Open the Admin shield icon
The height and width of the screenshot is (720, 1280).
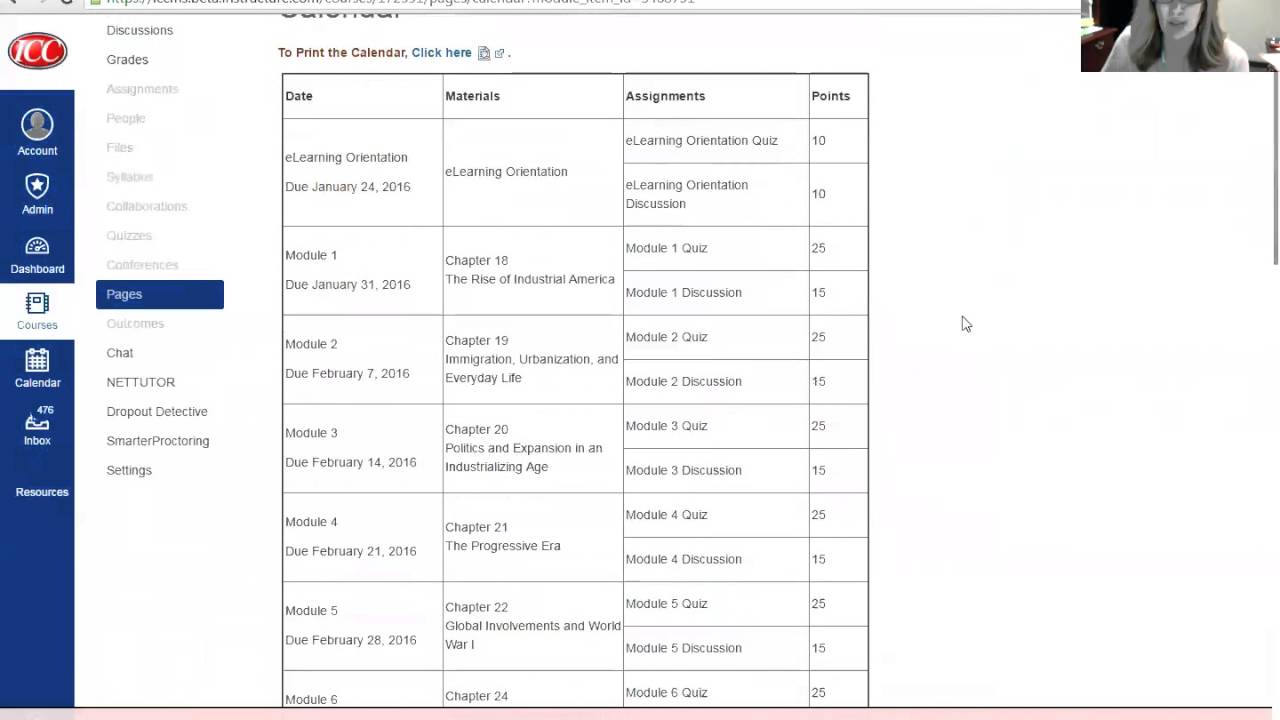[37, 186]
